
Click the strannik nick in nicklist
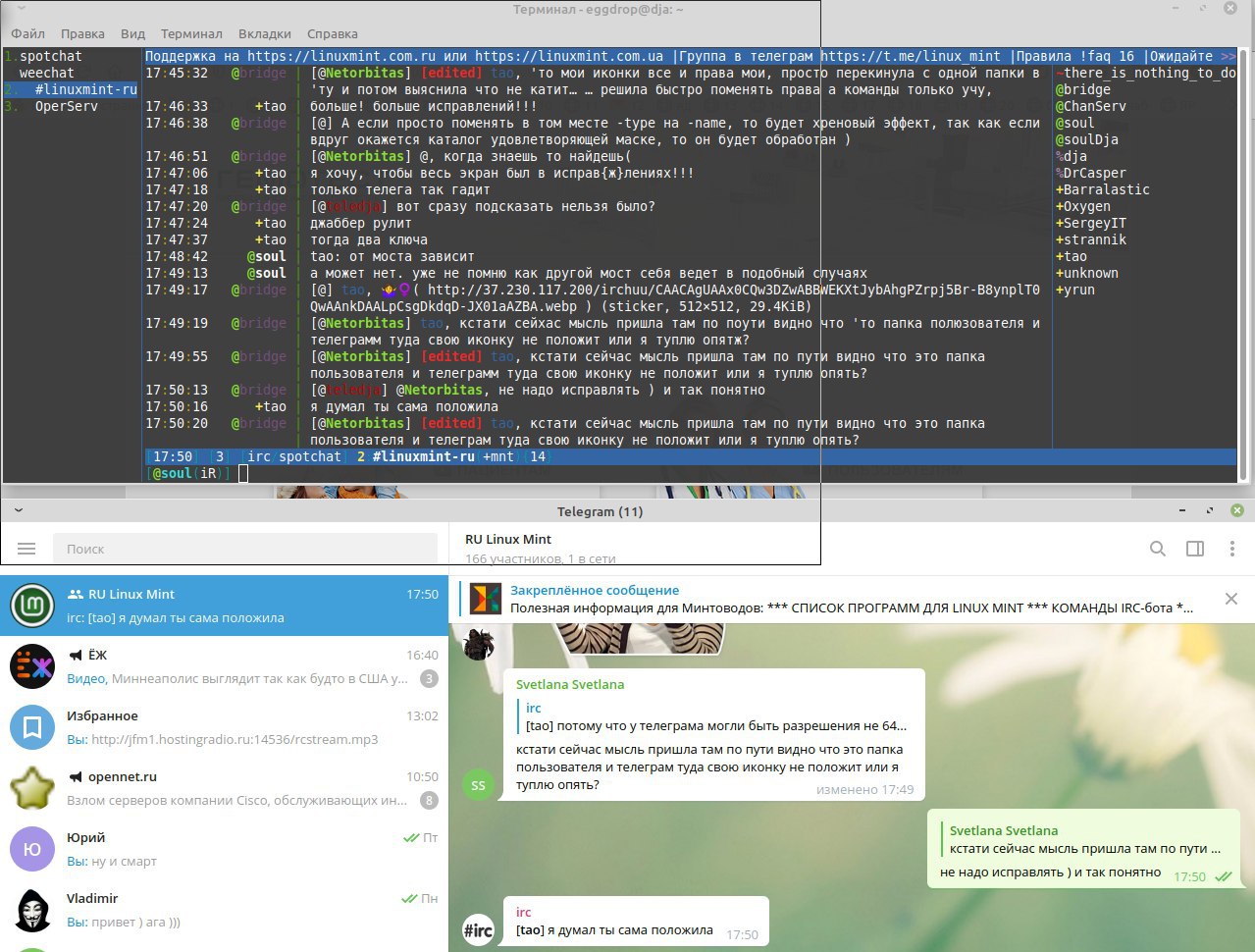click(x=1095, y=239)
